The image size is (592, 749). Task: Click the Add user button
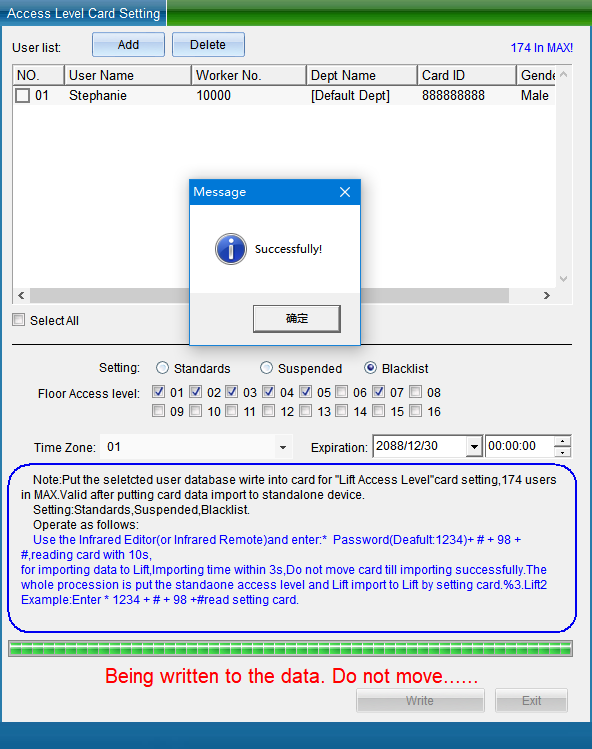129,45
